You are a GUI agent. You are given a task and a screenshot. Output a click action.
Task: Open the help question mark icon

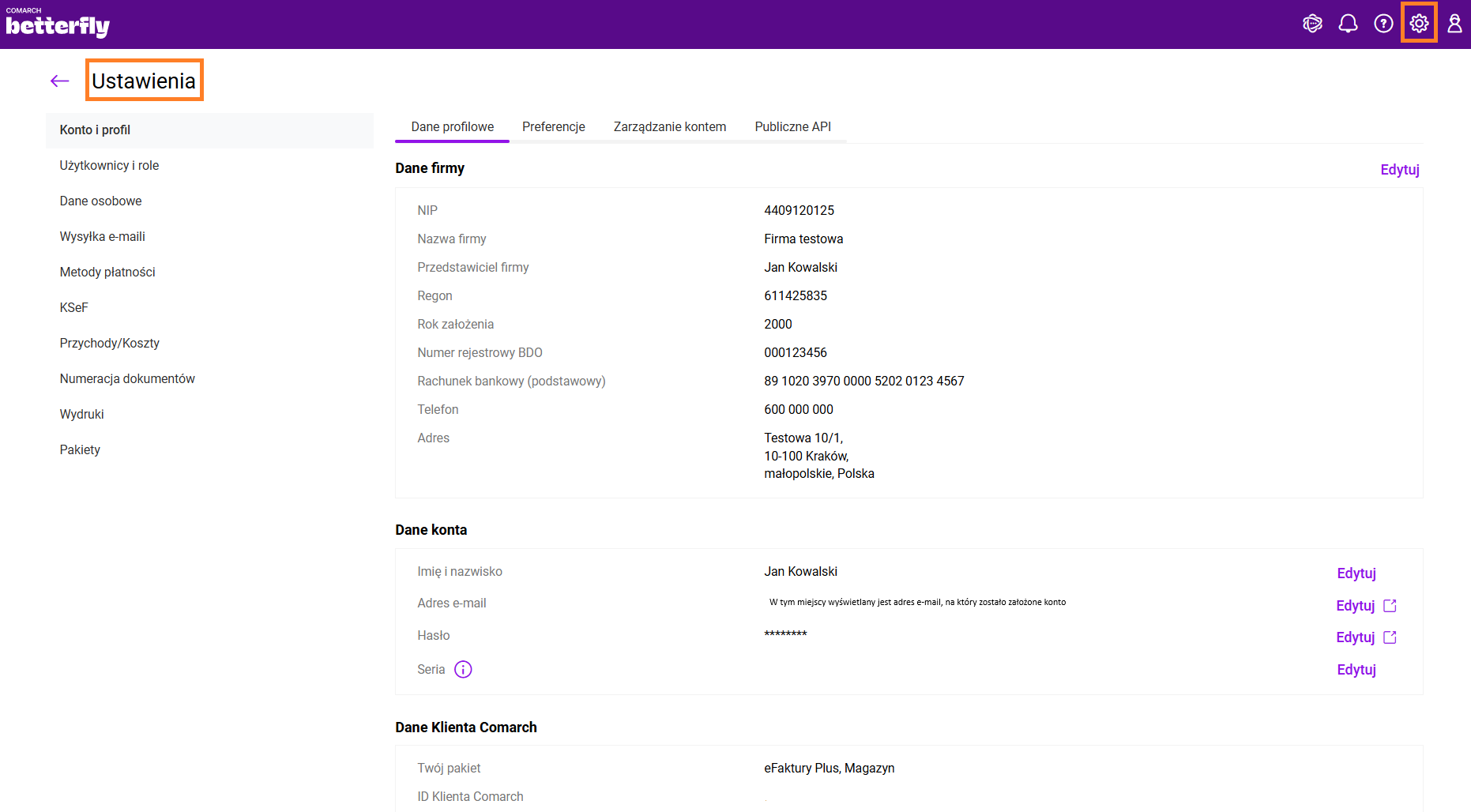[x=1383, y=24]
